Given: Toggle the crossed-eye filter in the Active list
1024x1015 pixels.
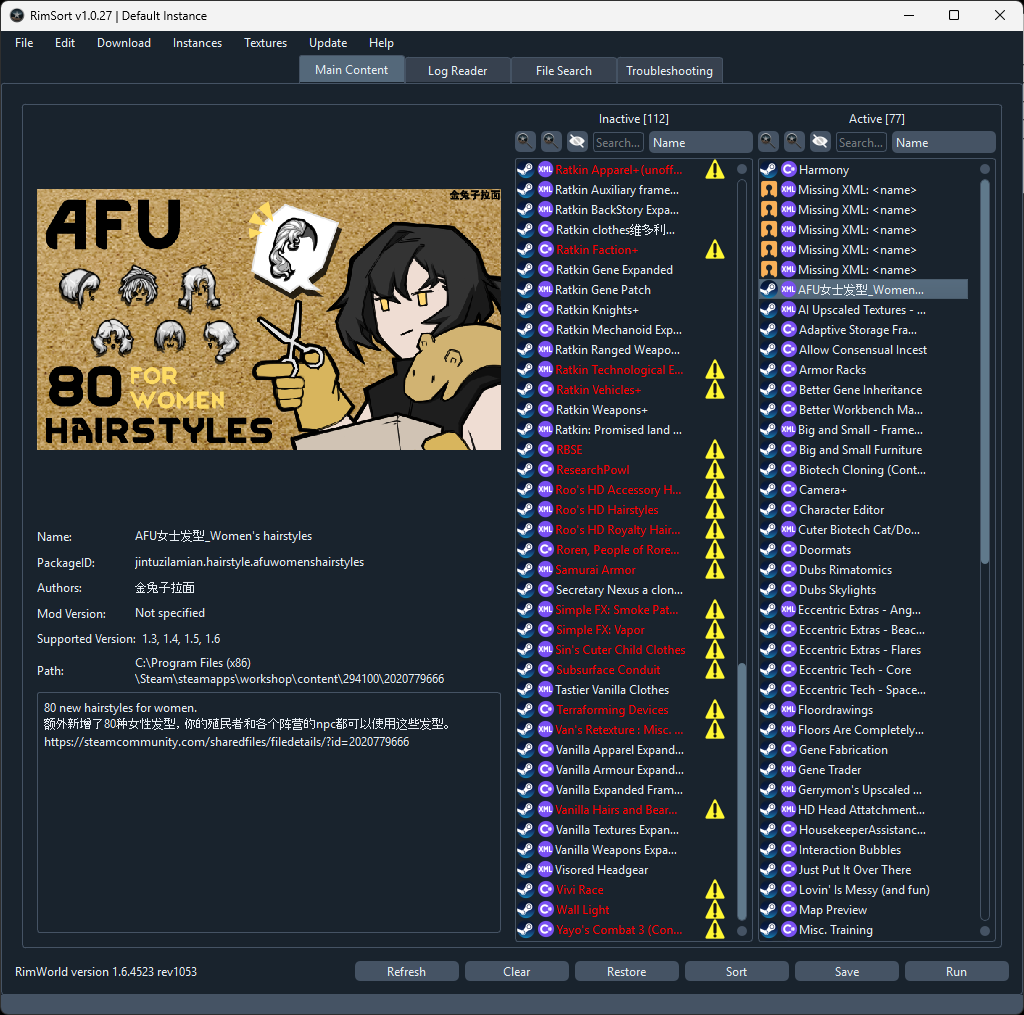Looking at the screenshot, I should pyautogui.click(x=820, y=142).
